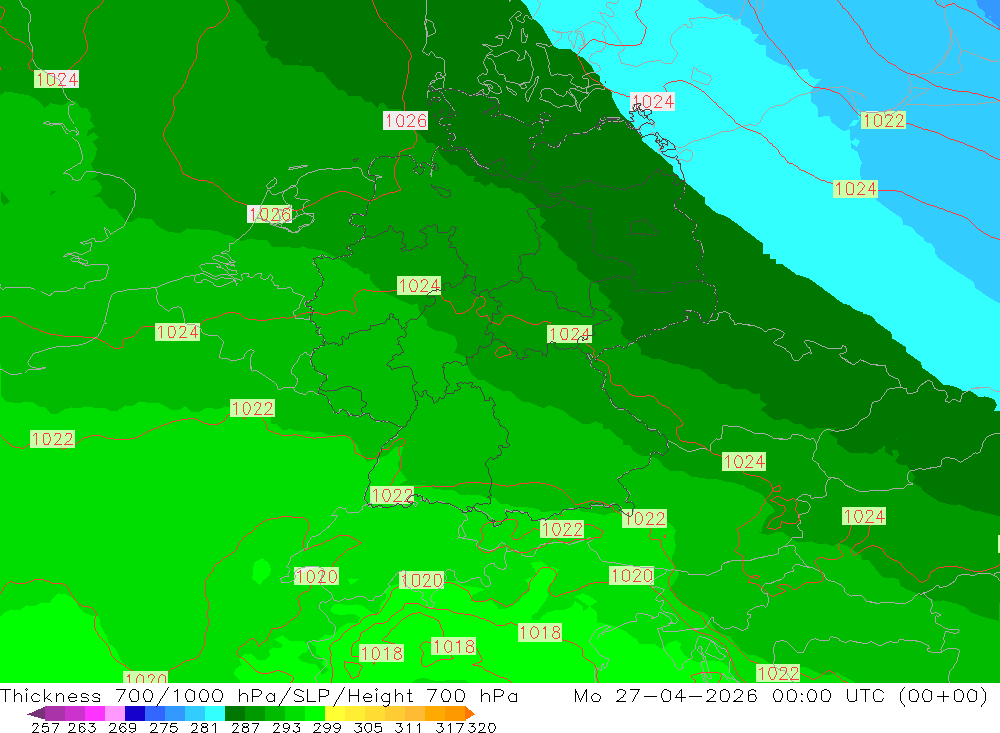This screenshot has width=1000, height=733.
Task: Select the darkest green legend swatch
Action: pos(235,713)
